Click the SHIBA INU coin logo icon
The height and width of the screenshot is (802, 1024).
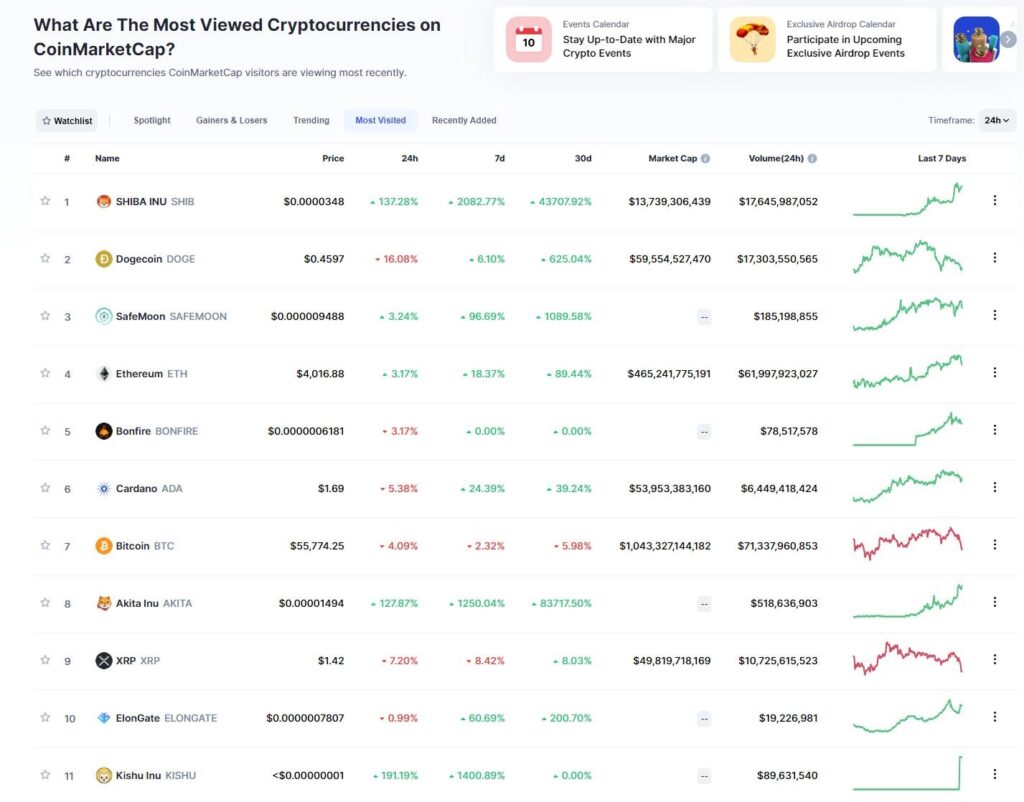(x=103, y=202)
